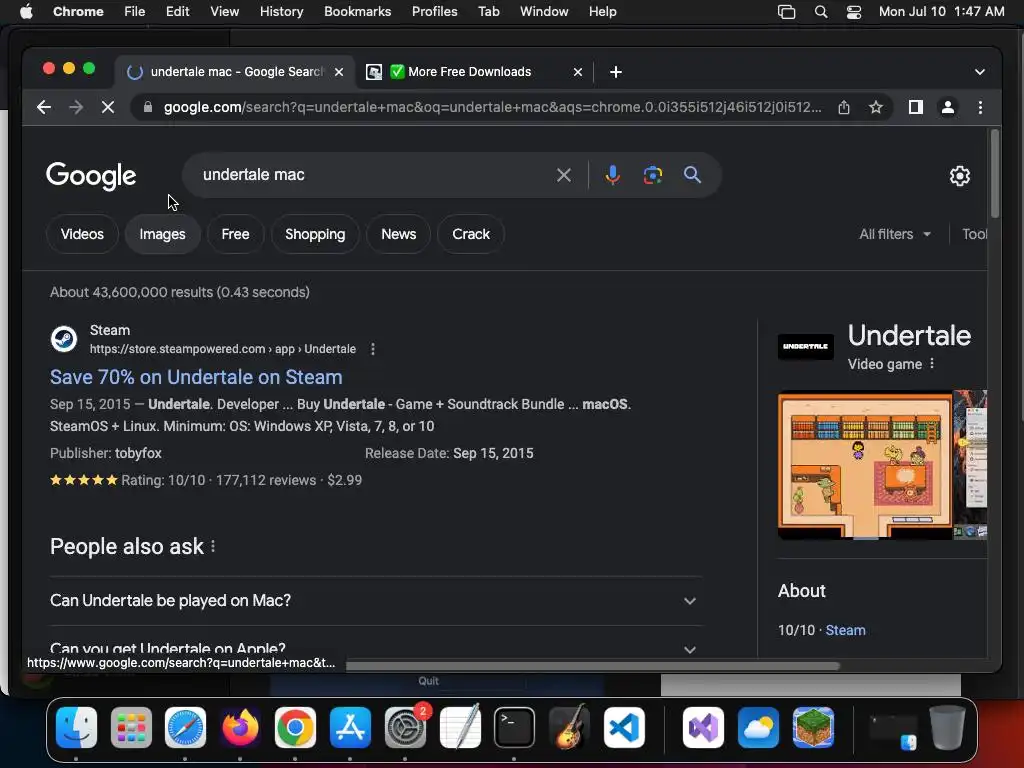Filter results by News
The width and height of the screenshot is (1024, 768).
click(x=398, y=234)
